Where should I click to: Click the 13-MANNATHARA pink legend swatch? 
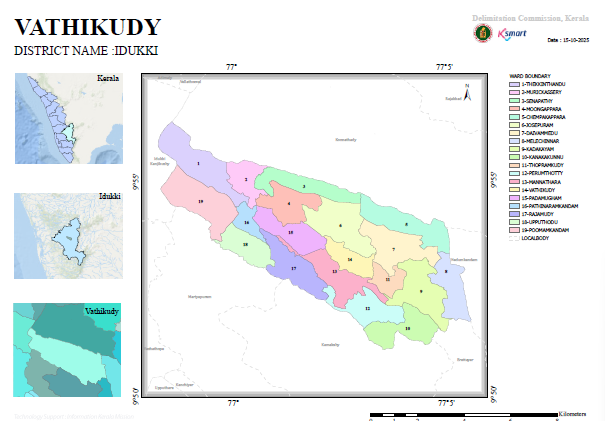(514, 182)
